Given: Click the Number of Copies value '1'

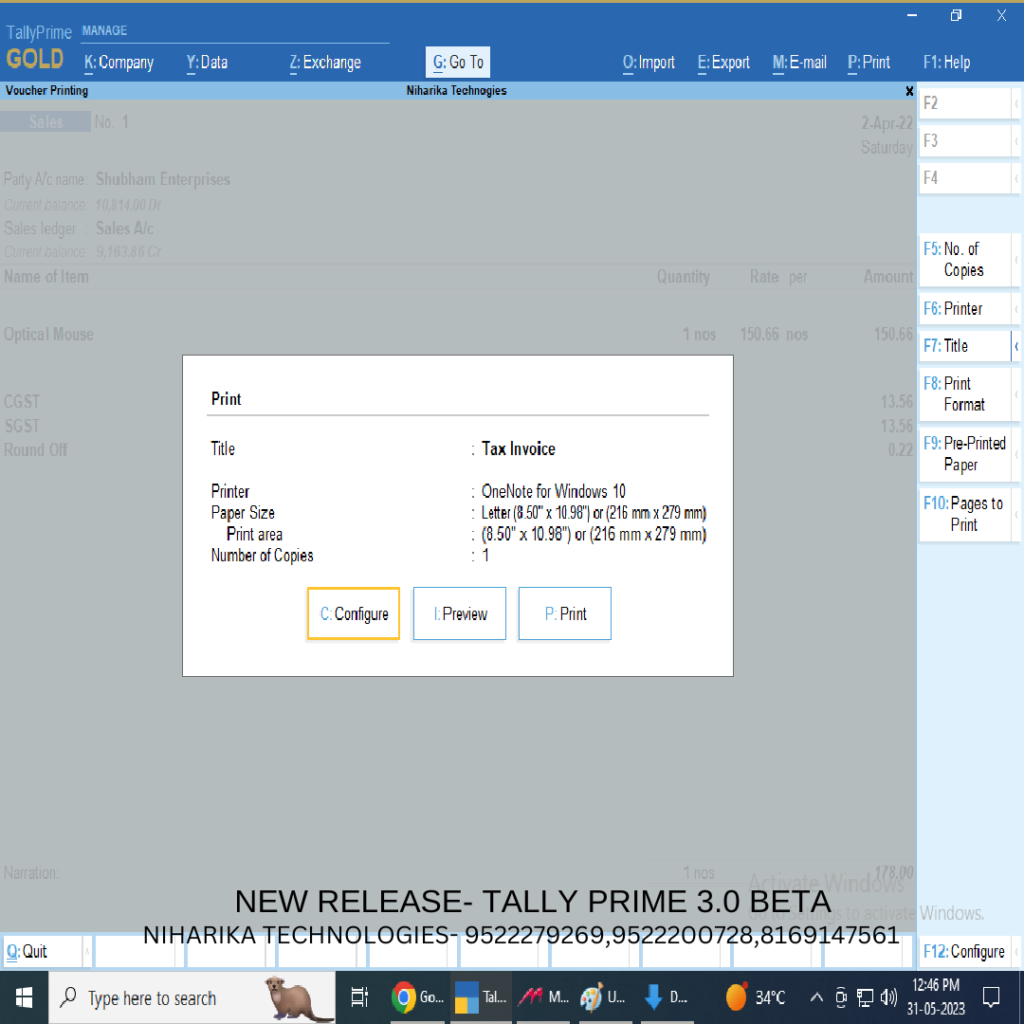Looking at the screenshot, I should click(x=485, y=555).
